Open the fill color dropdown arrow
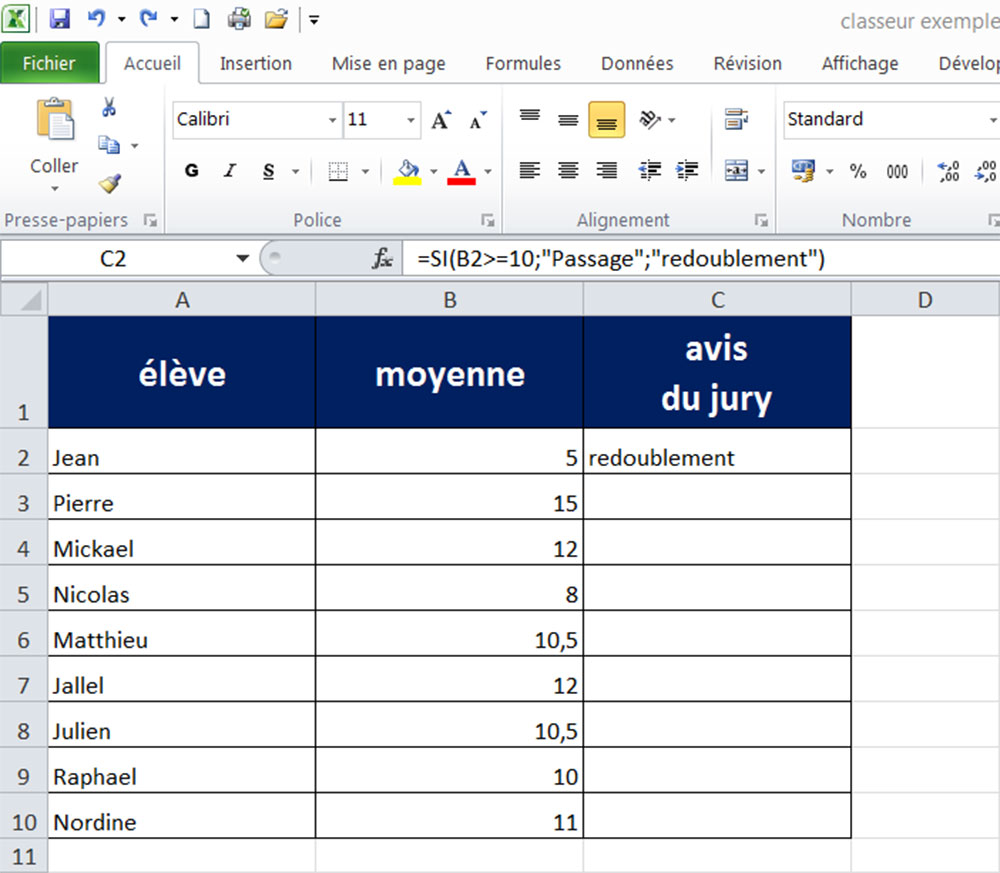Screen dimensions: 1000x873 [434, 171]
